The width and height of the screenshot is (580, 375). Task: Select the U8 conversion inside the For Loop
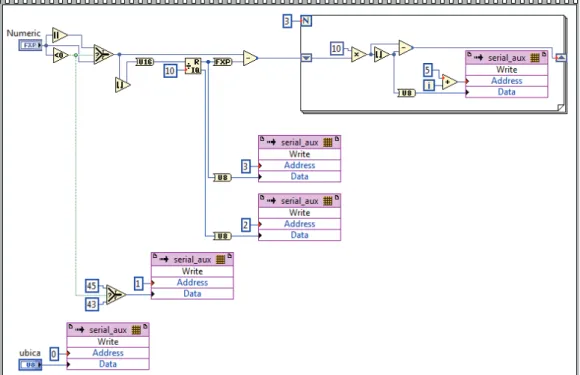click(x=407, y=93)
